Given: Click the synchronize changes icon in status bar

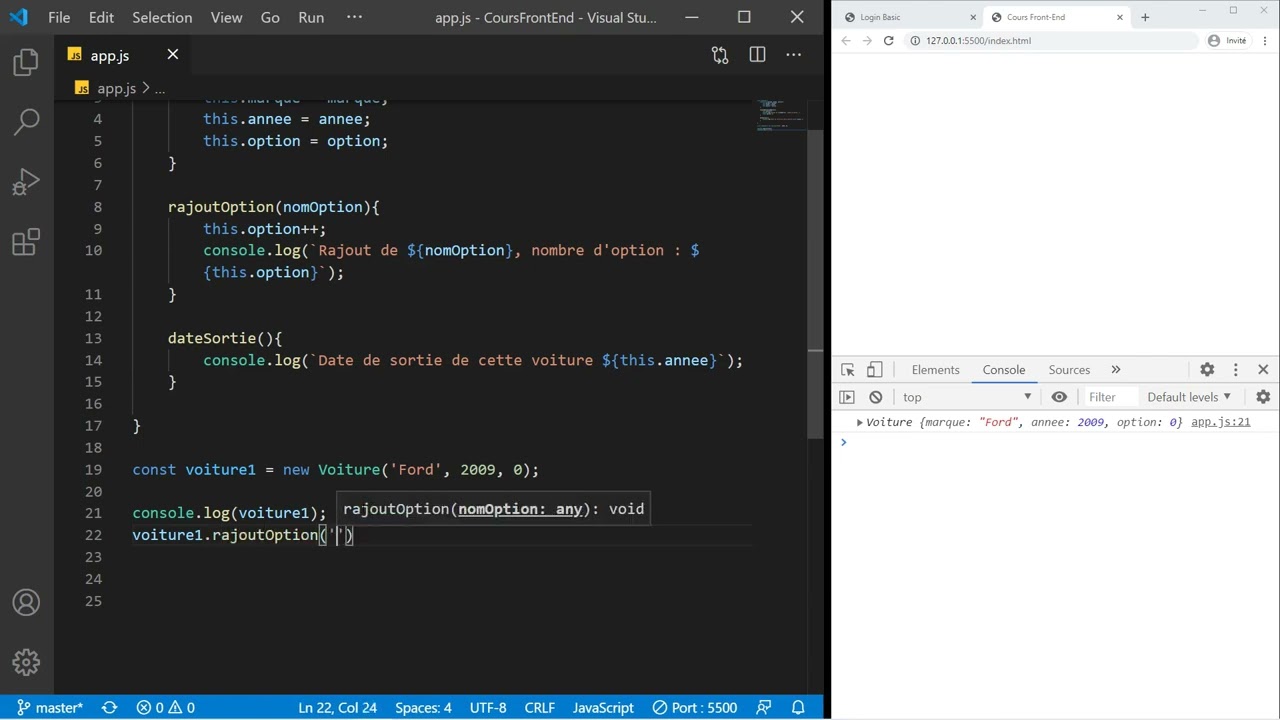Looking at the screenshot, I should click(x=110, y=707).
